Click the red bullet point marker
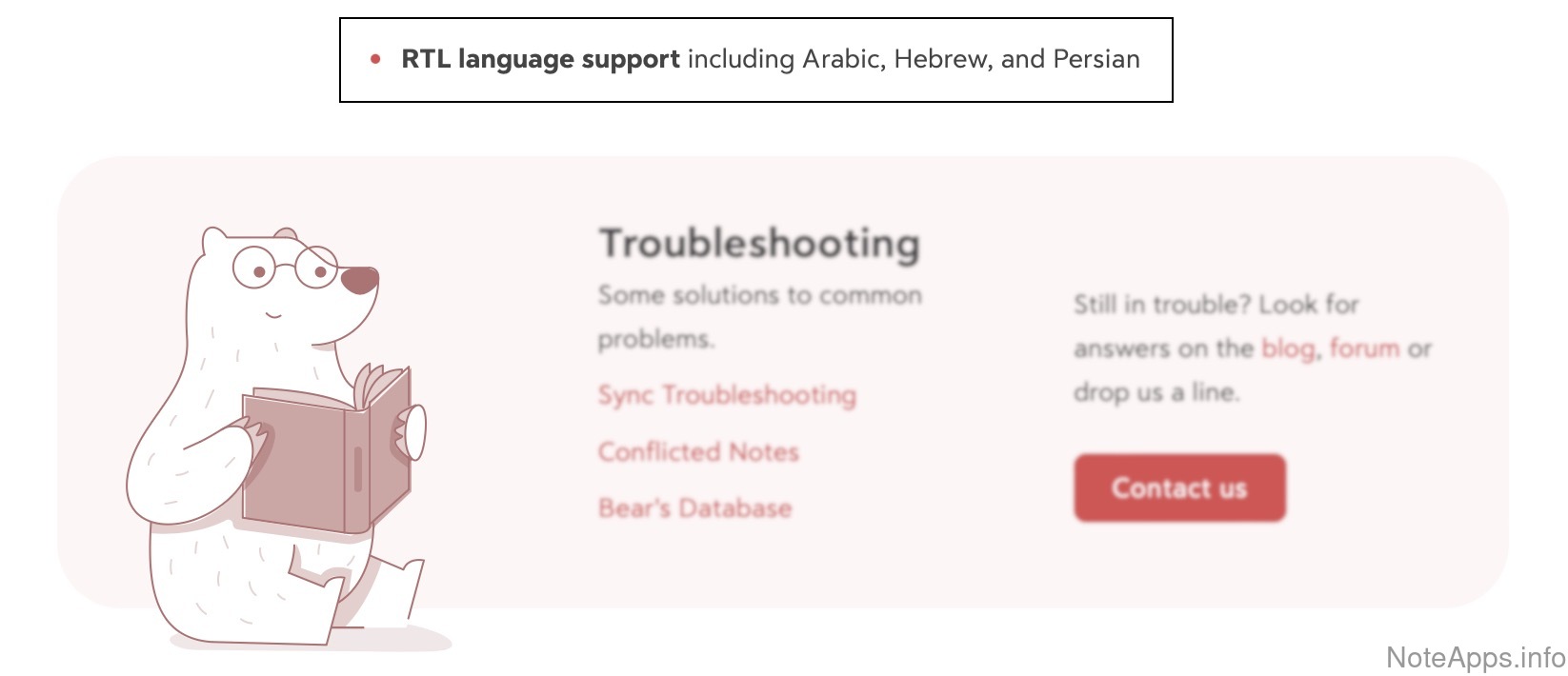The height and width of the screenshot is (676, 1568). coord(375,59)
